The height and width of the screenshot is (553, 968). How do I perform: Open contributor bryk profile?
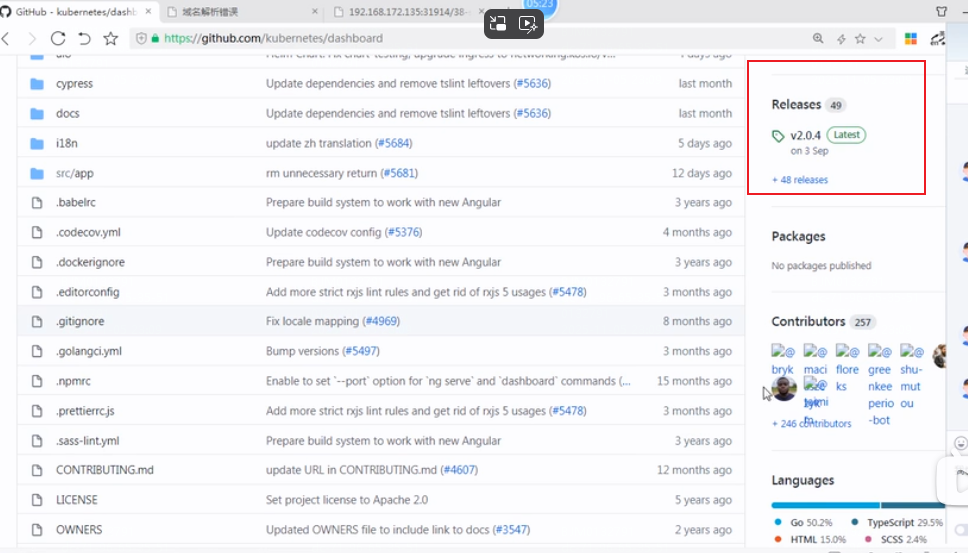(782, 360)
